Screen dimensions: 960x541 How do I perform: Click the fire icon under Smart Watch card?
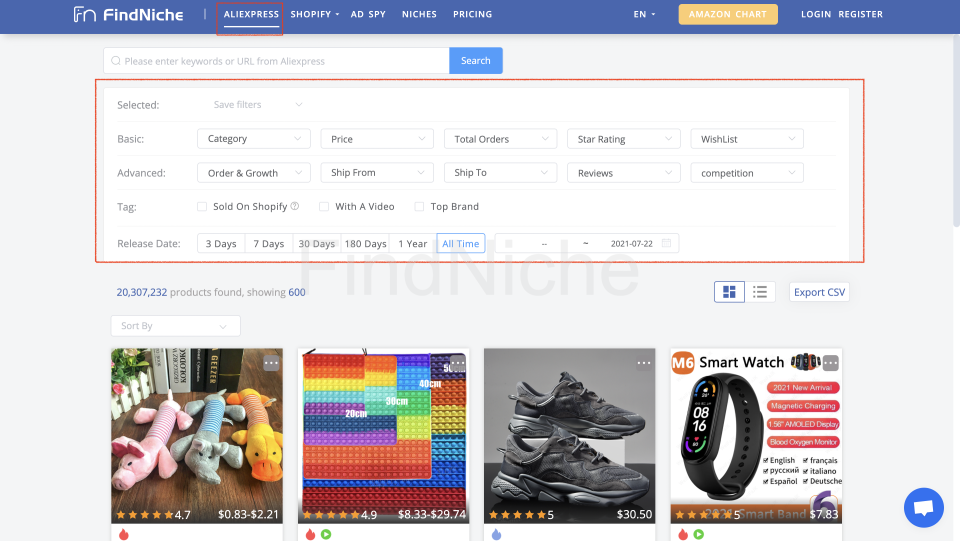point(683,534)
